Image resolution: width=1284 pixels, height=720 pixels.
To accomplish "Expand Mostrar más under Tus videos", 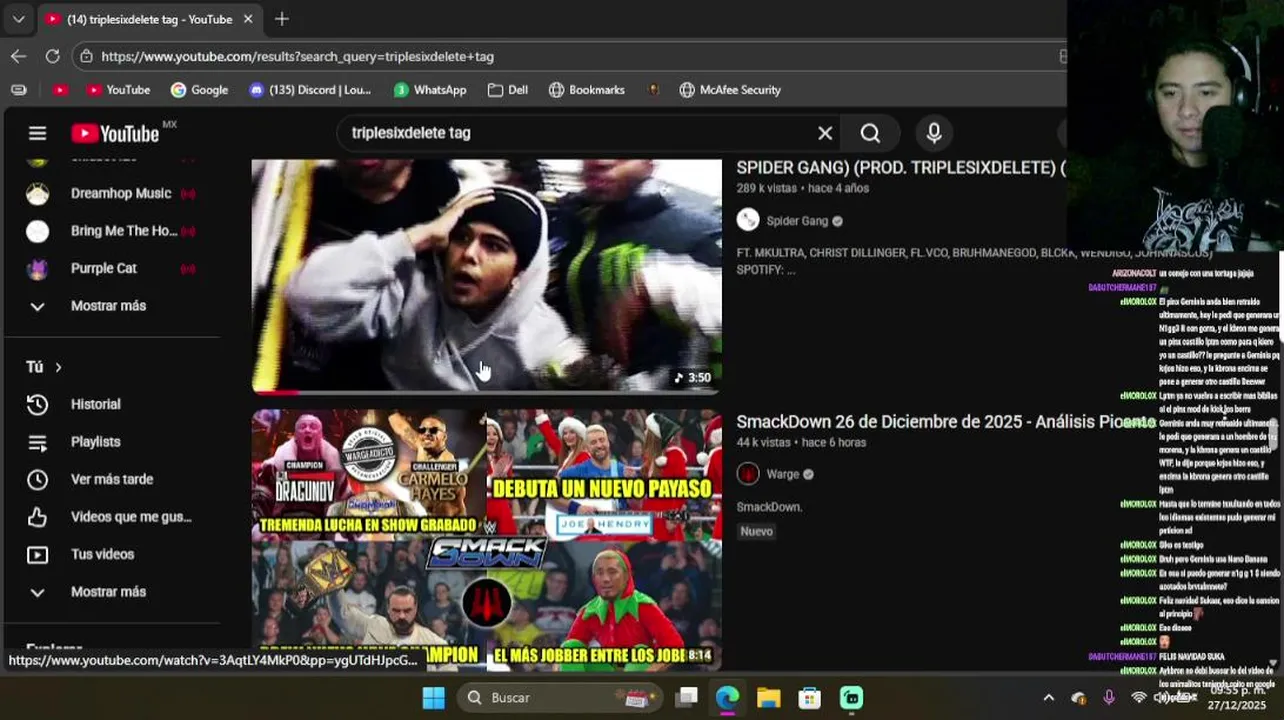I will point(110,592).
